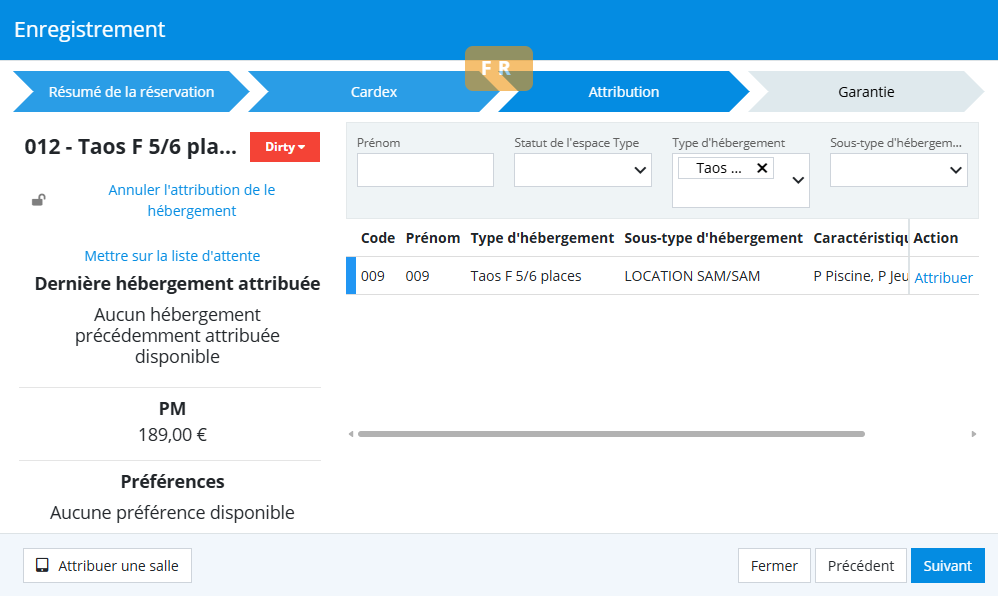Click Attribuer for room 009
The width and height of the screenshot is (998, 596).
point(943,278)
